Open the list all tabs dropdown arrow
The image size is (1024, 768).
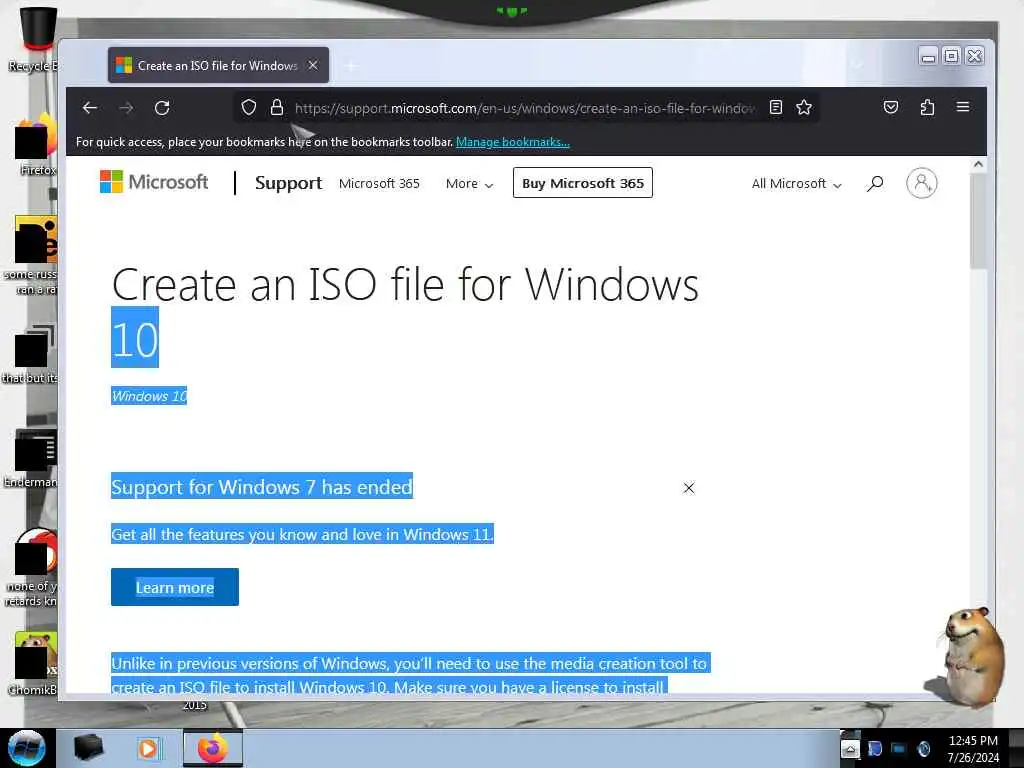coord(857,65)
